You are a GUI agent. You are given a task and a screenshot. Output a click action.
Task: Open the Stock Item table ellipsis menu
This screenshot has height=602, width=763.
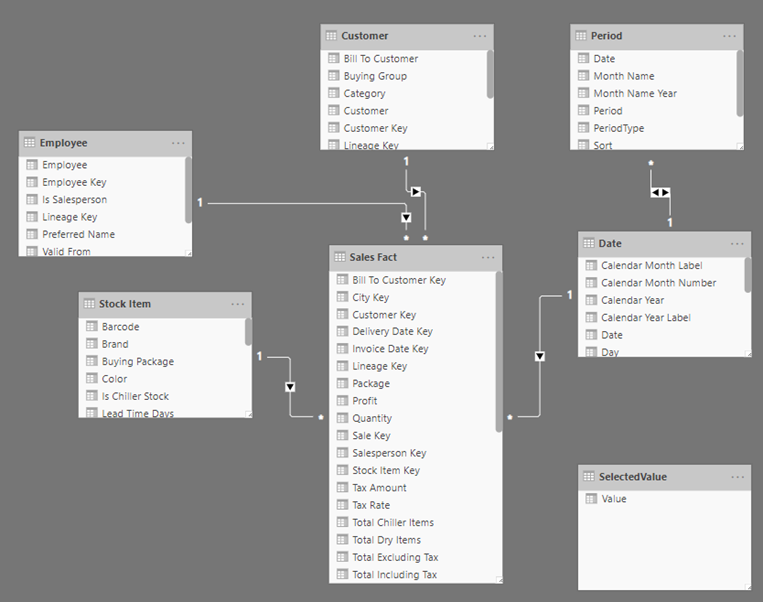pyautogui.click(x=238, y=304)
